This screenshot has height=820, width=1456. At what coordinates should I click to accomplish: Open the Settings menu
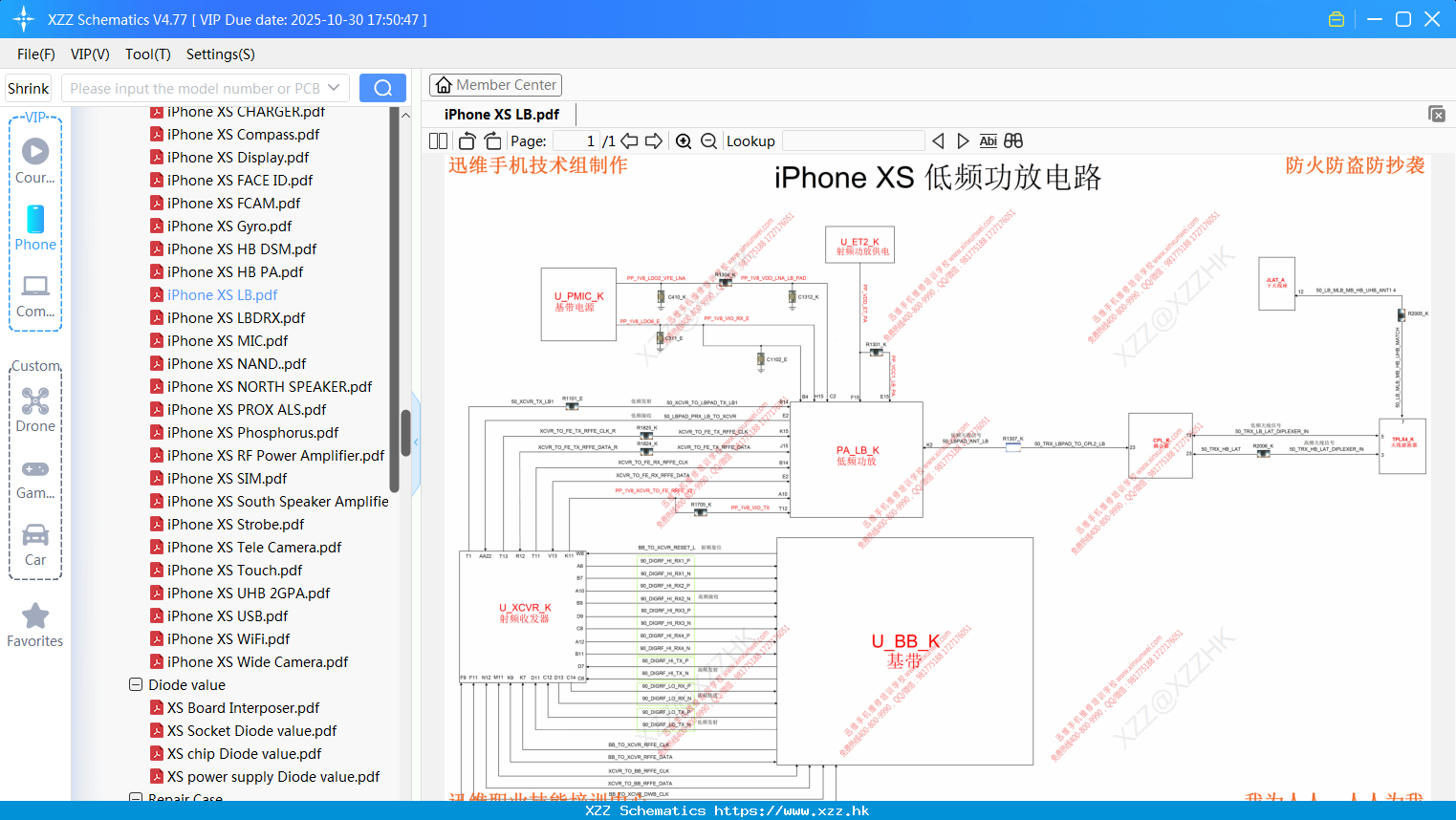click(x=221, y=54)
